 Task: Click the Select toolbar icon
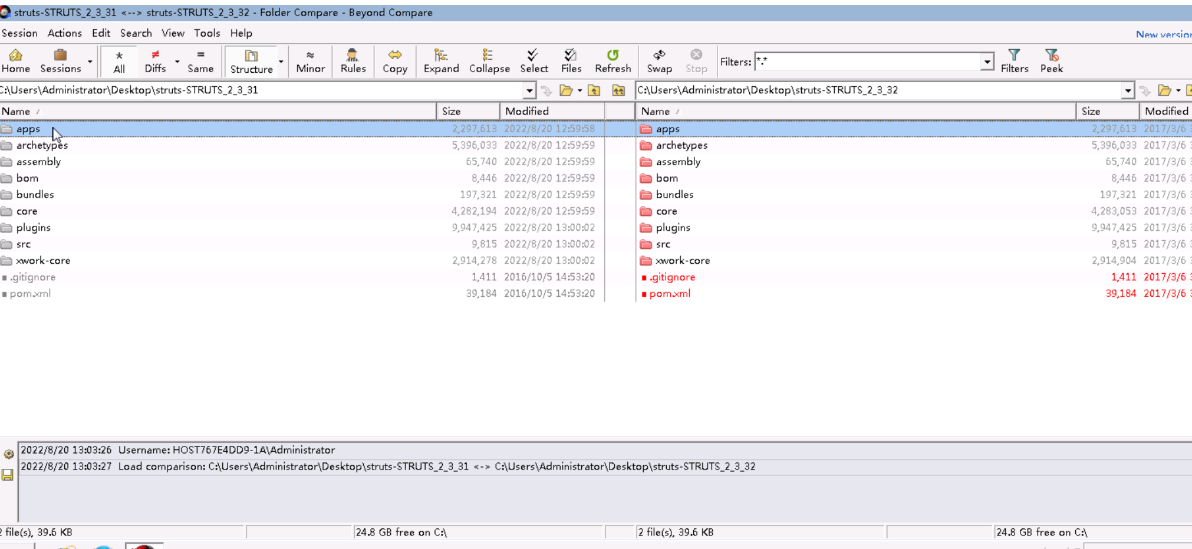coord(534,61)
